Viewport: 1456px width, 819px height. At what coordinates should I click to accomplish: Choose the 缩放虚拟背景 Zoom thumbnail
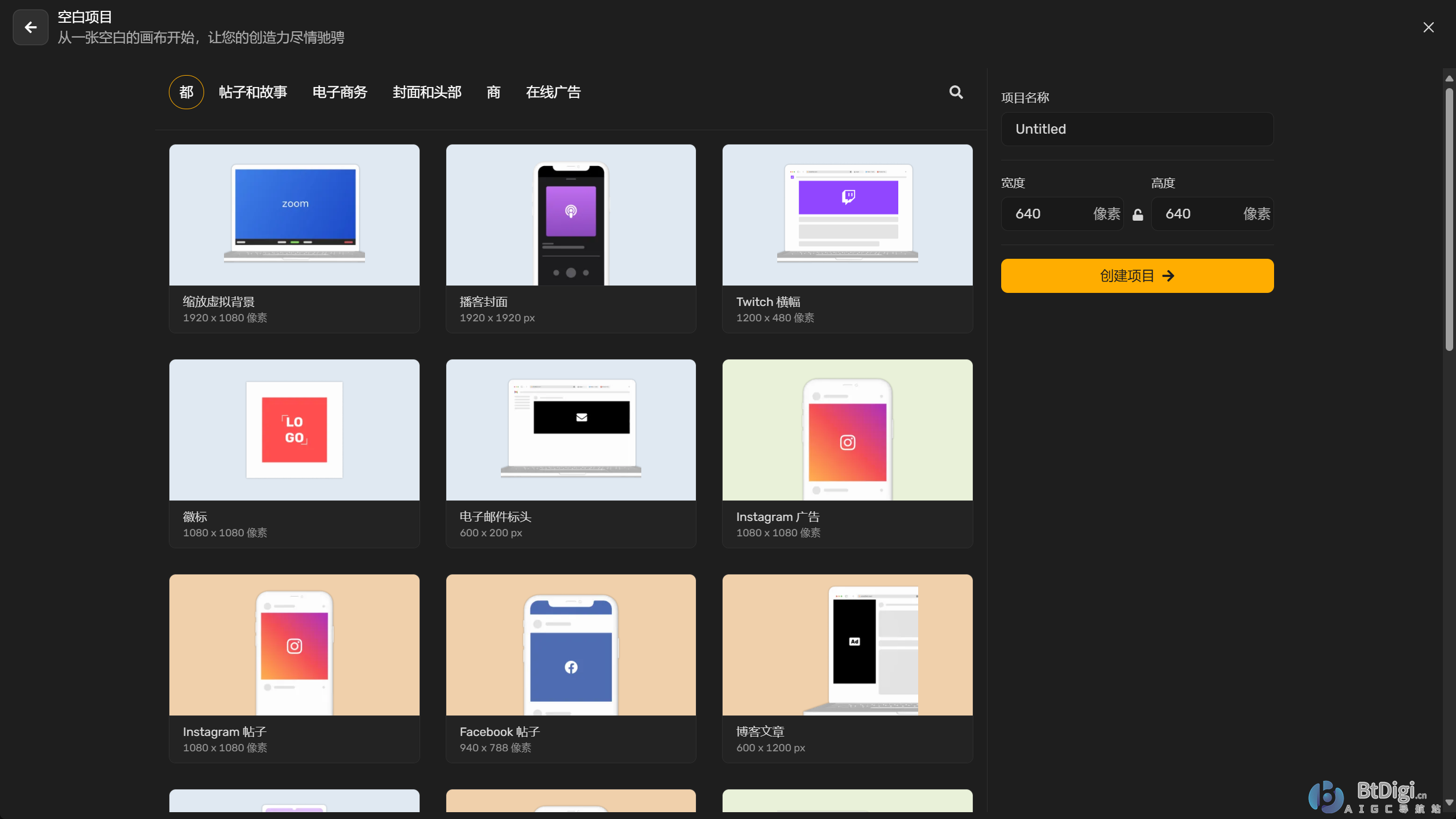294,215
